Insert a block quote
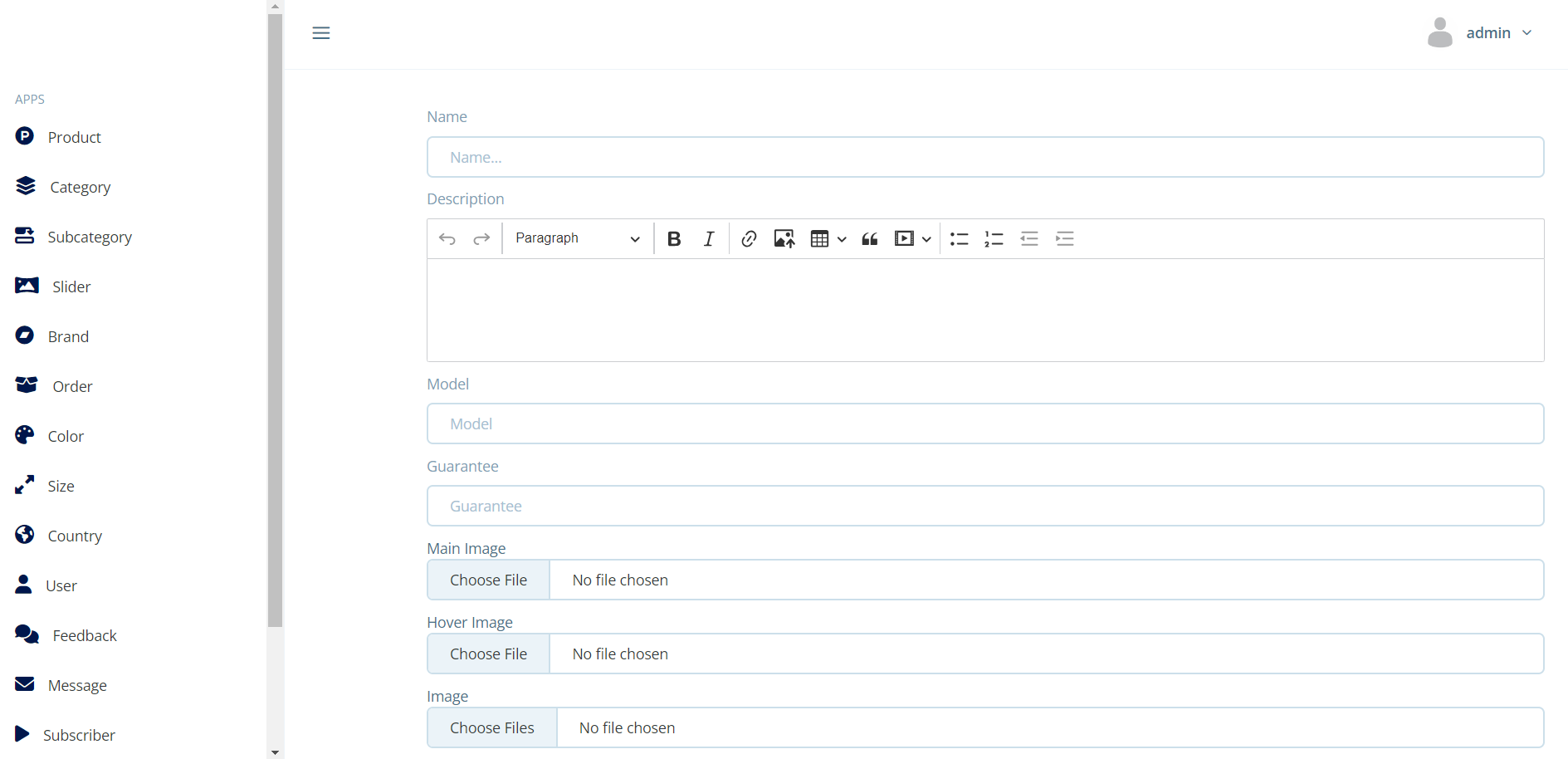 point(870,239)
